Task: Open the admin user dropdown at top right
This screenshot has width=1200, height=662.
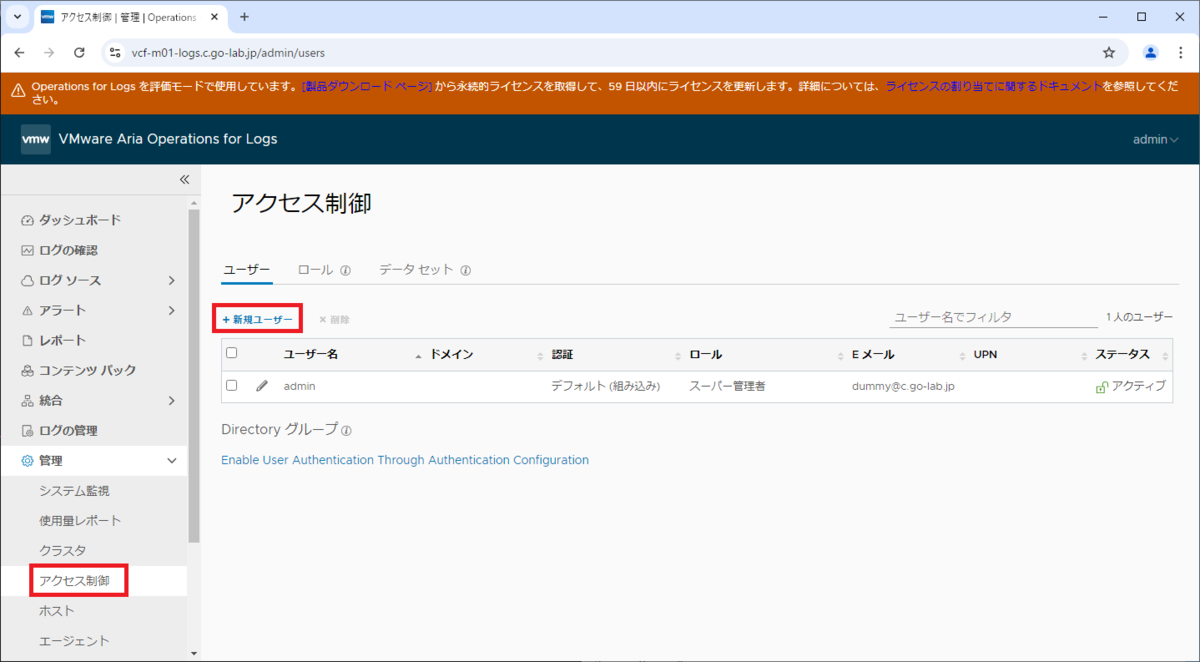Action: click(1155, 139)
